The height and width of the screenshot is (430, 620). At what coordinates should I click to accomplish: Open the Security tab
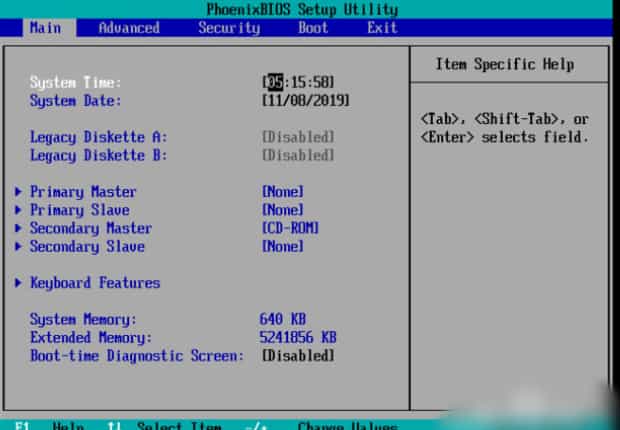click(x=229, y=28)
